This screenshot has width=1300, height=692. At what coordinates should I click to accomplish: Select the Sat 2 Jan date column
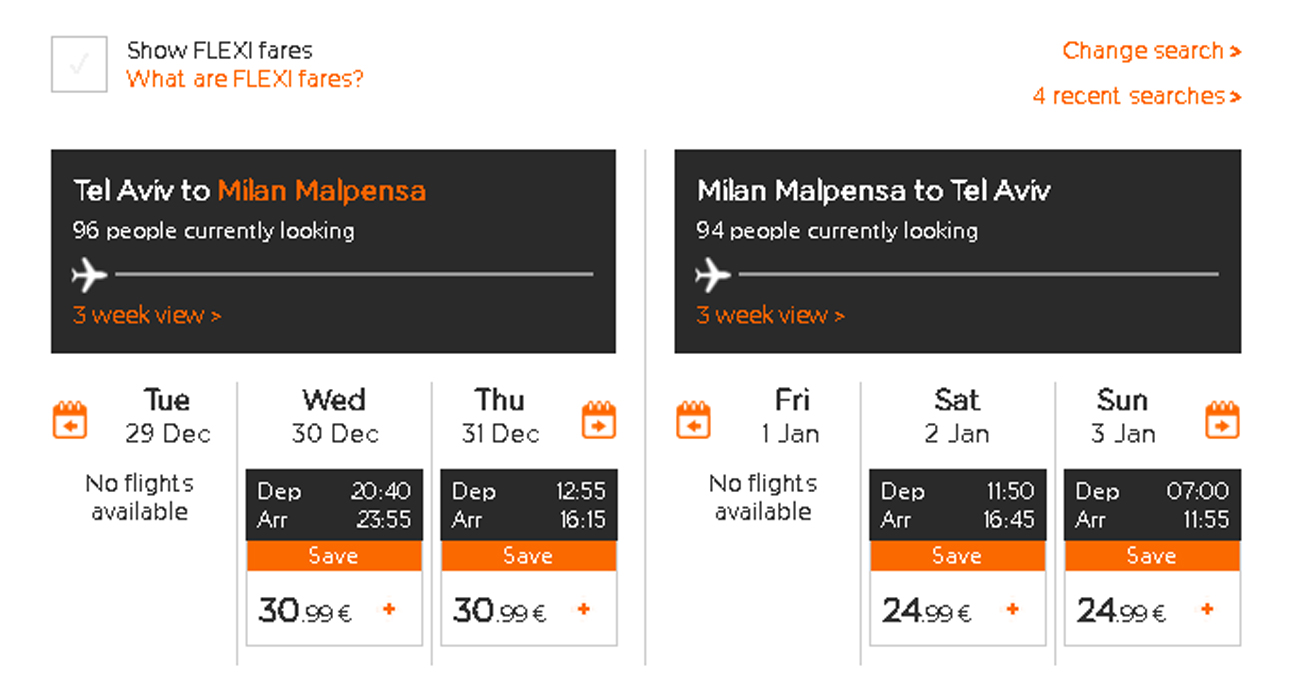click(x=957, y=416)
